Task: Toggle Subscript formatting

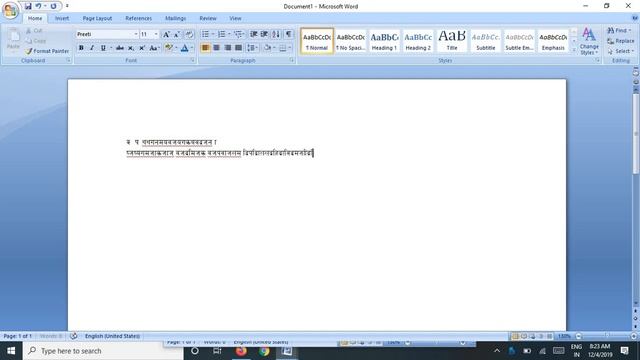Action: click(x=131, y=48)
